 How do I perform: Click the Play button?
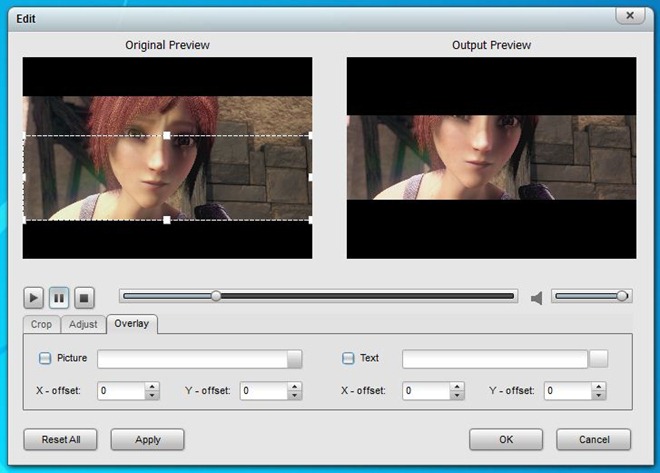[x=34, y=298]
